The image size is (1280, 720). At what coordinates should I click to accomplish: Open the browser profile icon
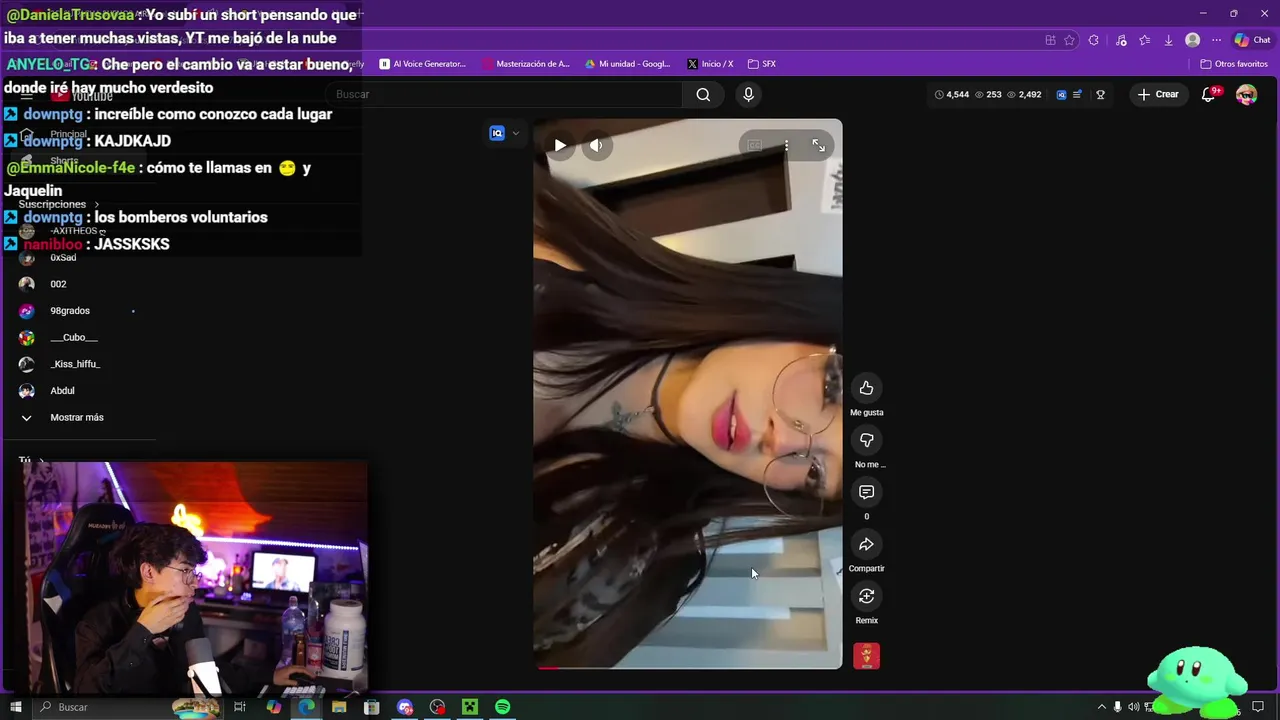coord(1192,40)
